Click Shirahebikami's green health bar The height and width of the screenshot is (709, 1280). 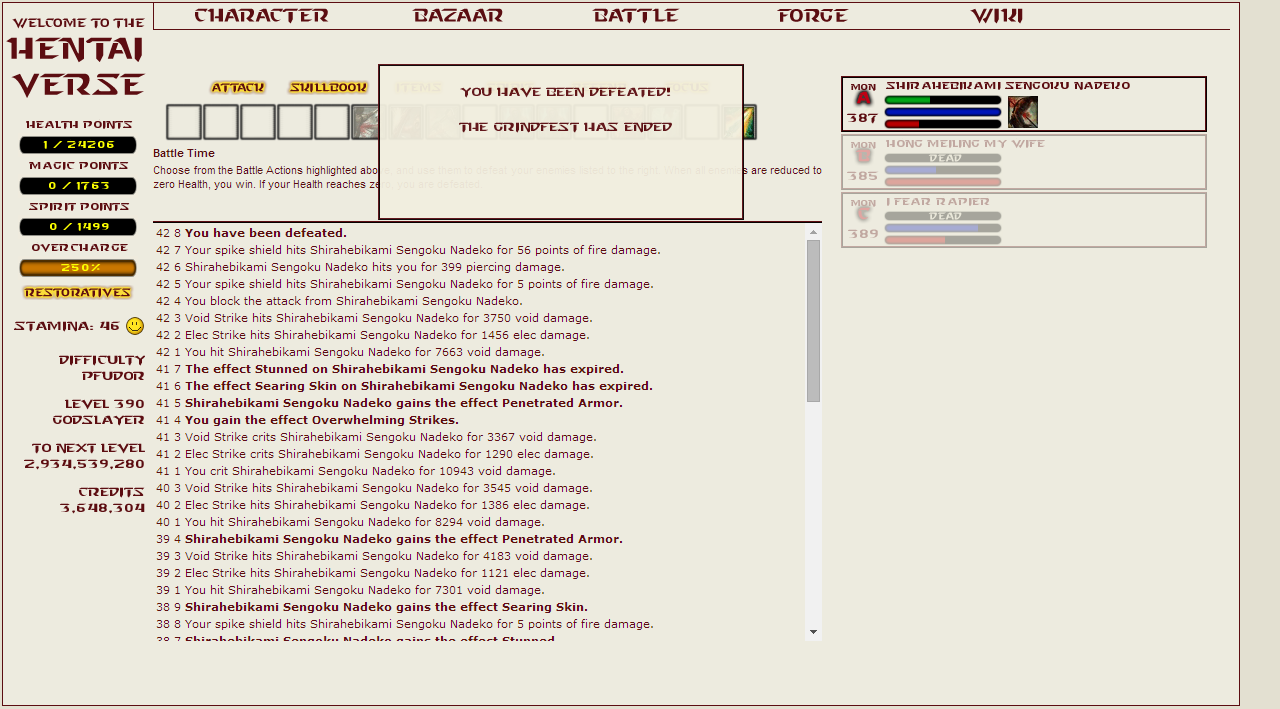pos(943,100)
